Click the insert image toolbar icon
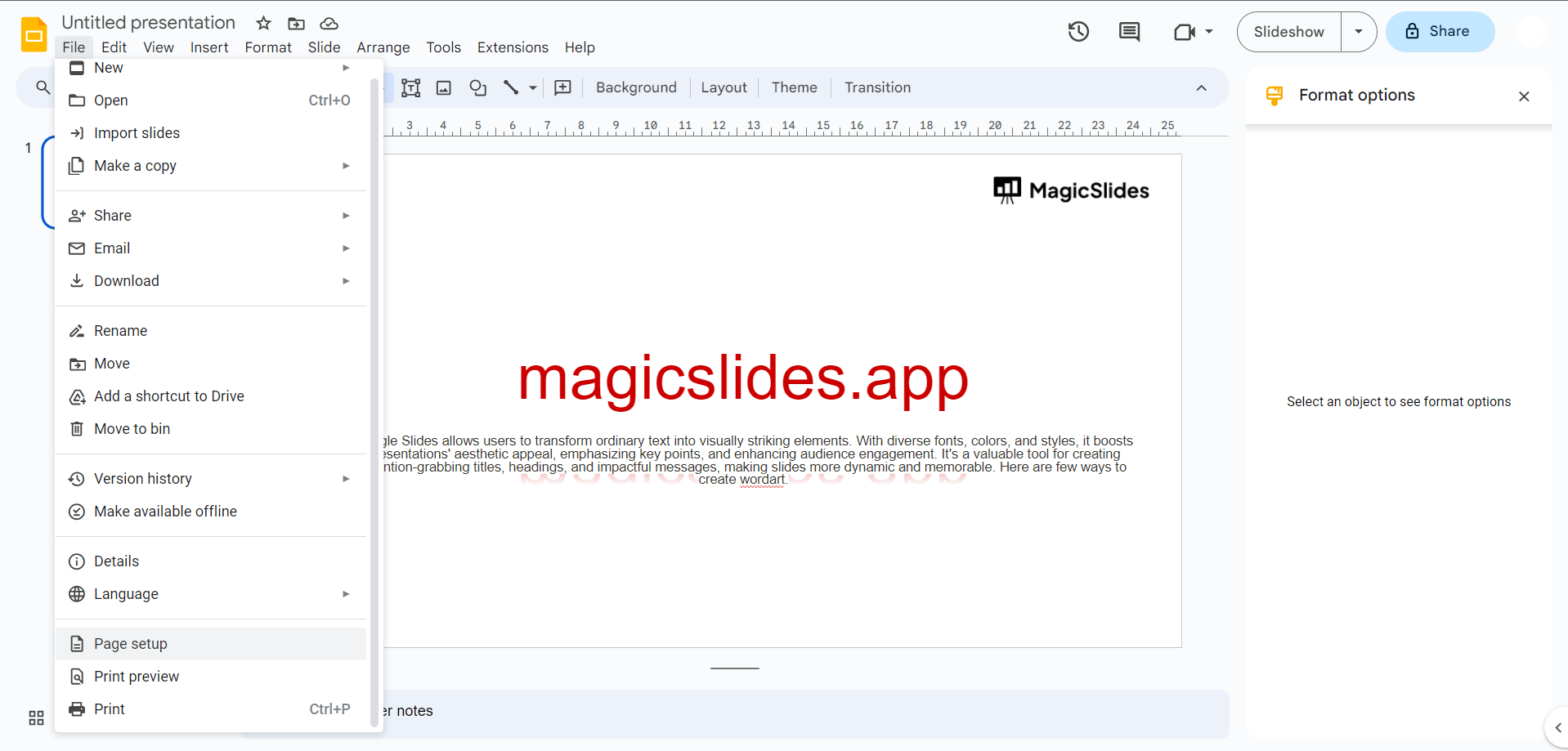This screenshot has width=1568, height=751. 444,87
